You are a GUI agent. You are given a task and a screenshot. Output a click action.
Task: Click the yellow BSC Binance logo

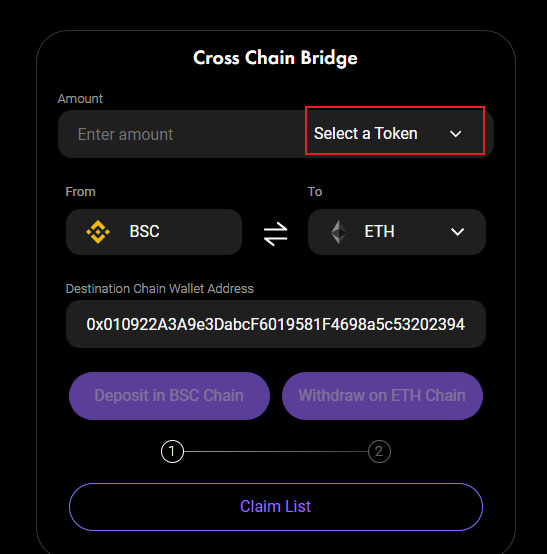[x=98, y=232]
